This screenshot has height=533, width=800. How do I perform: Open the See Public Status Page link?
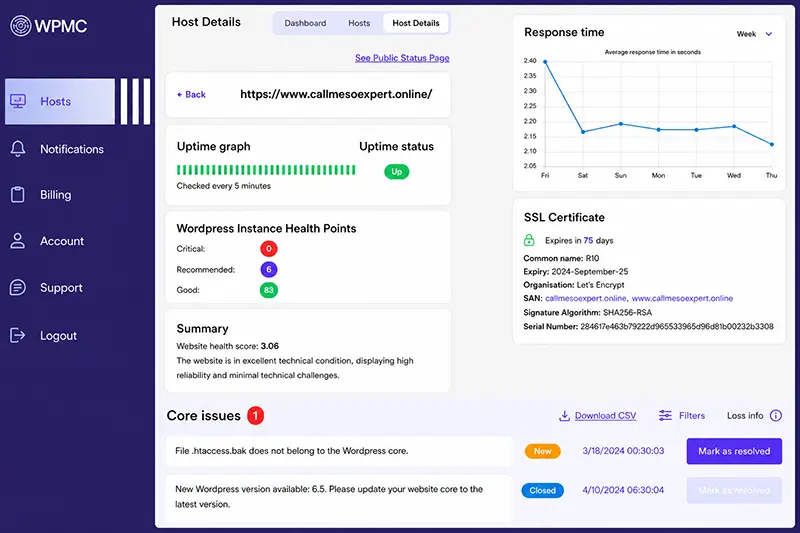(x=402, y=58)
